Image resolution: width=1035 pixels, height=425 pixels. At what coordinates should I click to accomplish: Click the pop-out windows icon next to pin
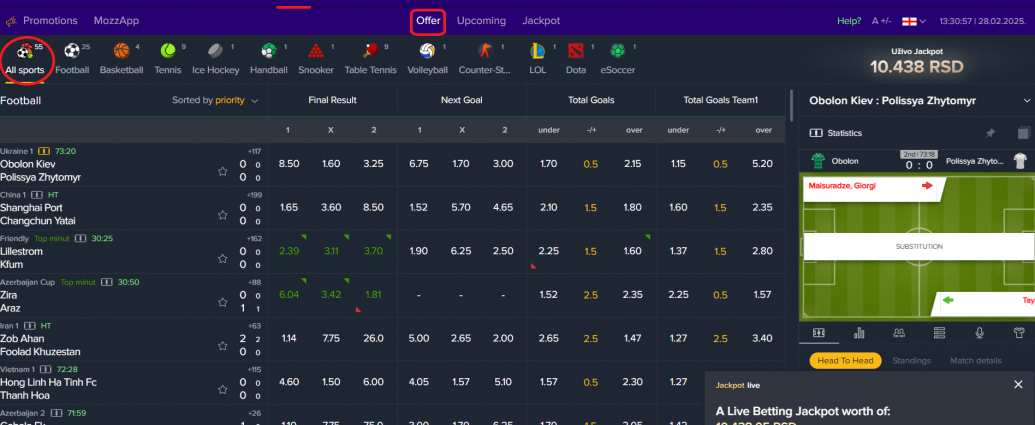tap(1023, 133)
